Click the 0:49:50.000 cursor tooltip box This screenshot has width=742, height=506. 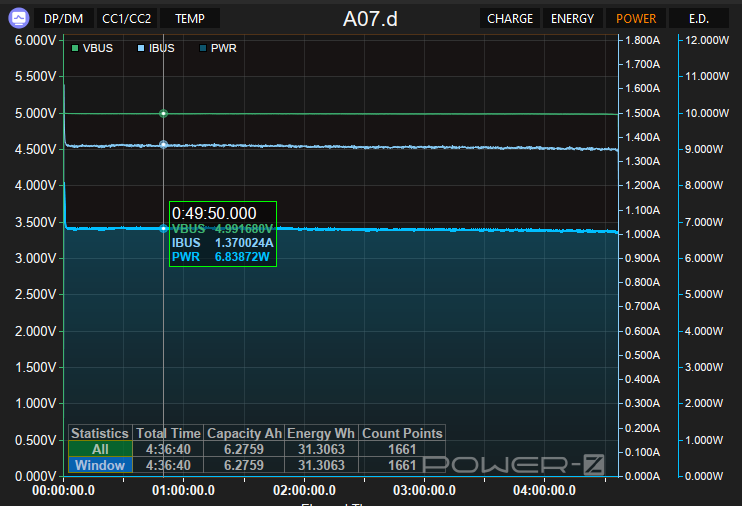point(222,234)
